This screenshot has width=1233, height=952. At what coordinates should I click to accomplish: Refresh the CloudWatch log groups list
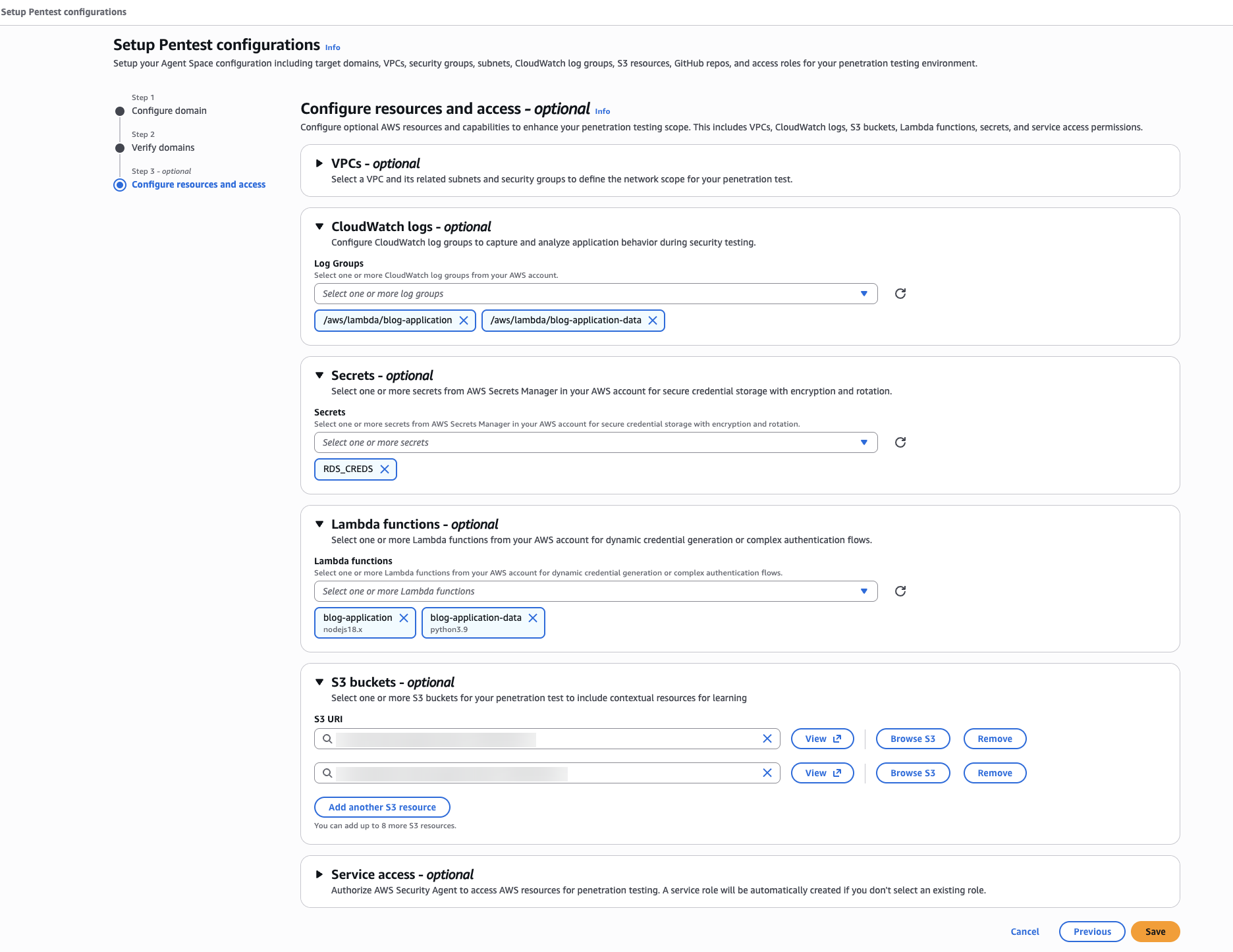[900, 294]
